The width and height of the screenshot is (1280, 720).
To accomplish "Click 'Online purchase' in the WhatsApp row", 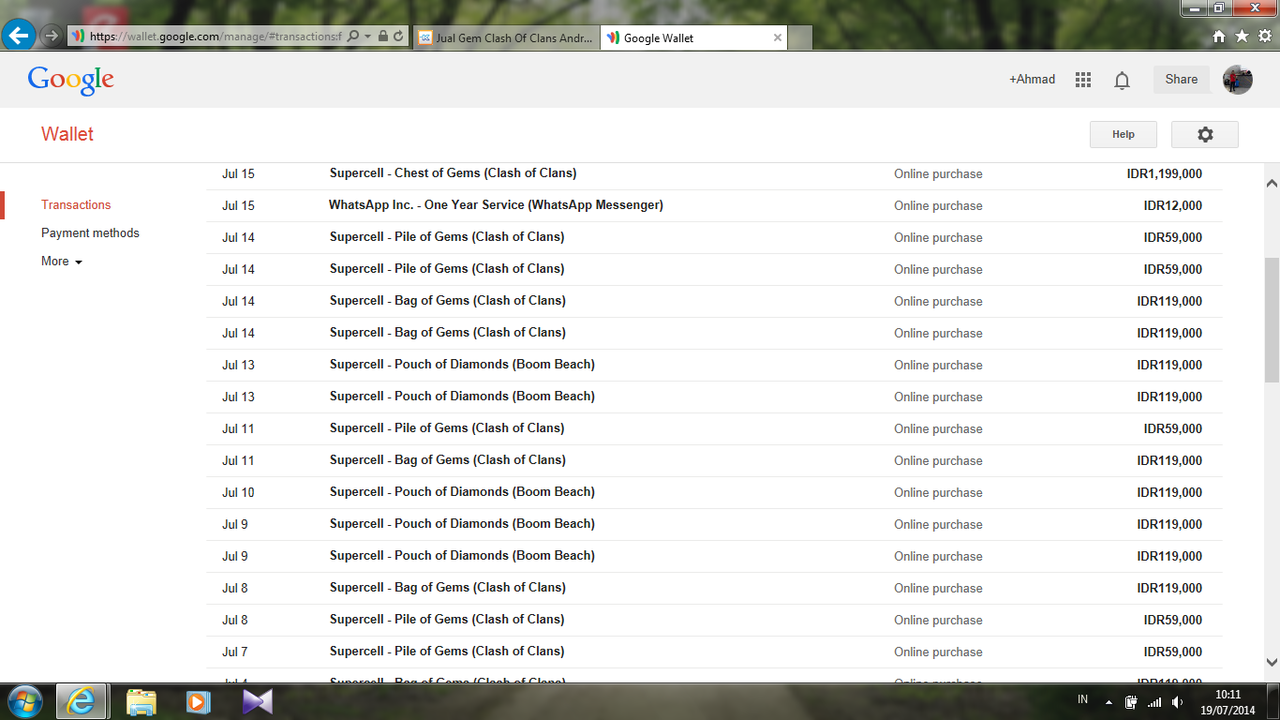I will pyautogui.click(x=938, y=206).
